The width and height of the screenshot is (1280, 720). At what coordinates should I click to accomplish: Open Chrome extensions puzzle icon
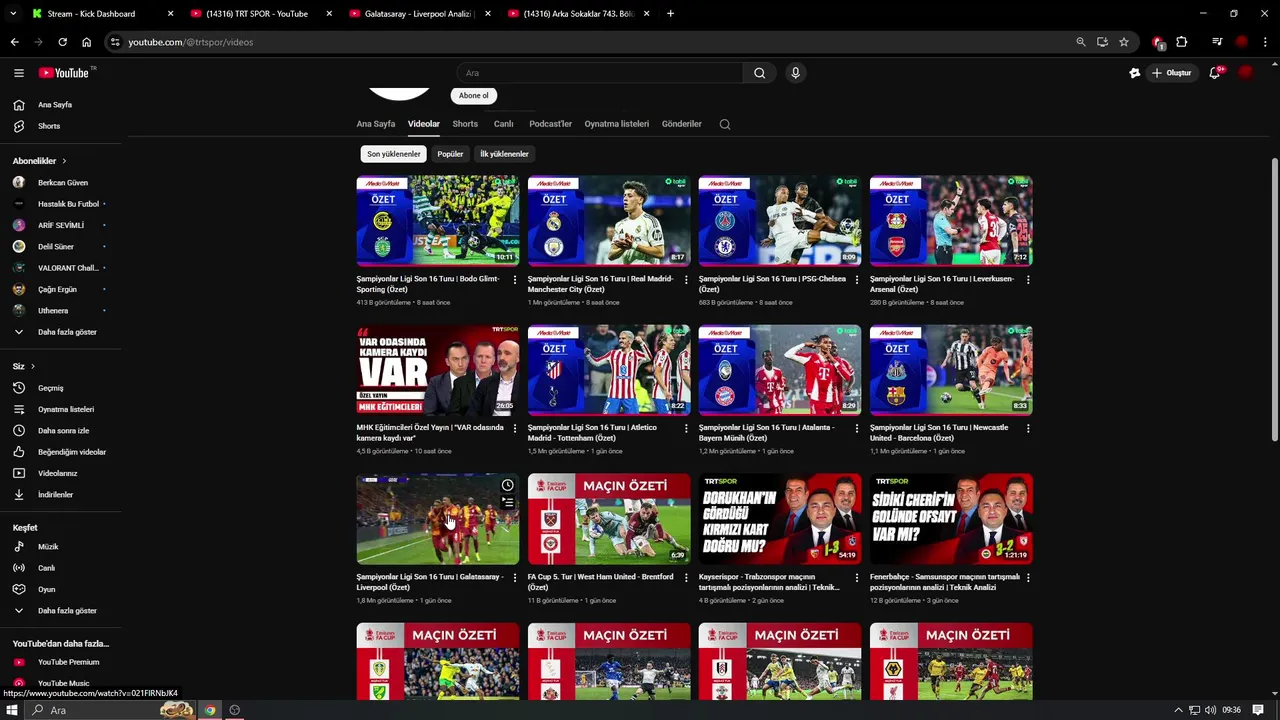point(1182,42)
